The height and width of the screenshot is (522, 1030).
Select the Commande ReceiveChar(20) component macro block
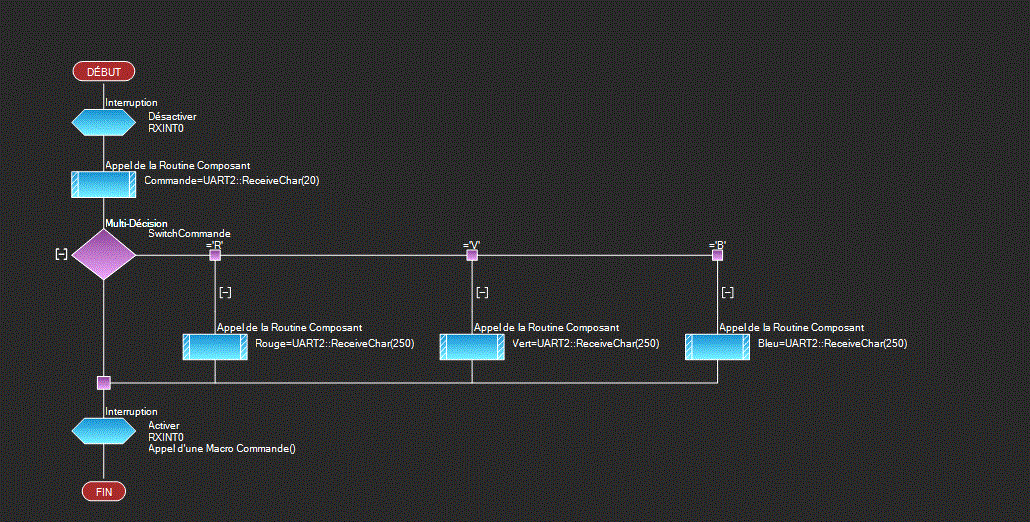point(103,184)
